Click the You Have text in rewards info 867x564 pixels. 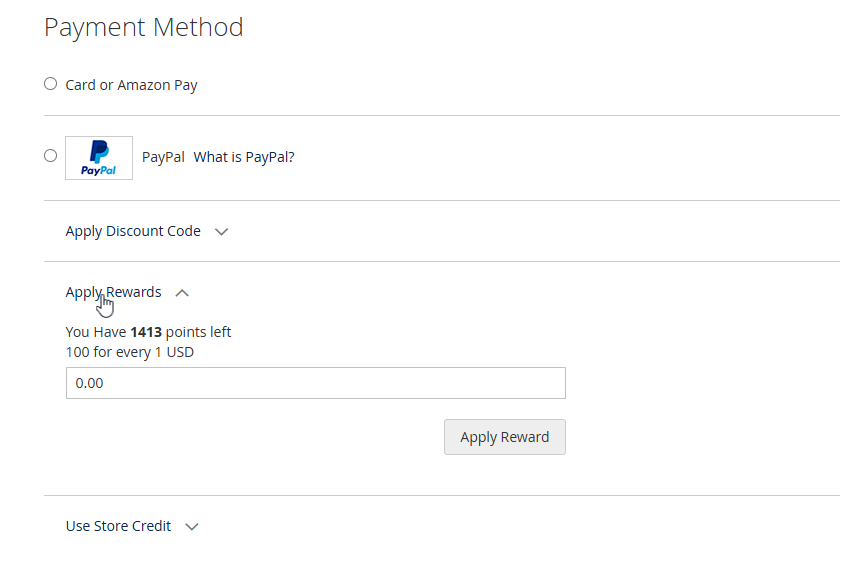point(96,332)
